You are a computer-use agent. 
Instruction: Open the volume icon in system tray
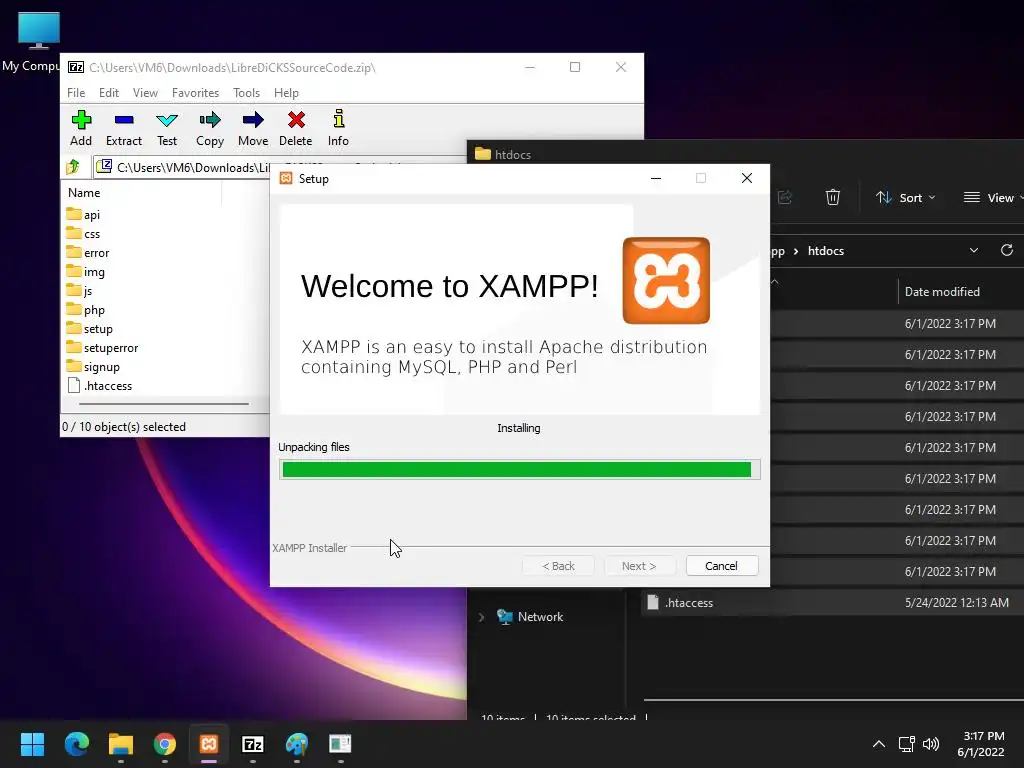click(x=931, y=744)
